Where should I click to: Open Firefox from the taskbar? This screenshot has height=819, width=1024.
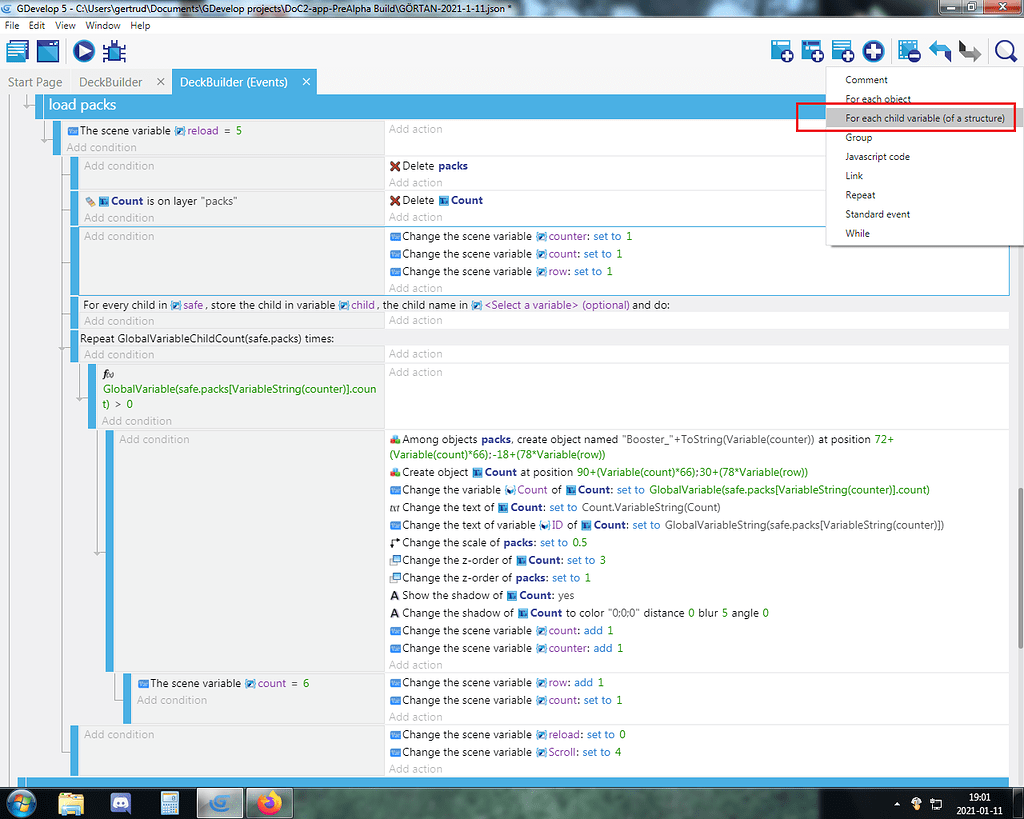point(270,803)
